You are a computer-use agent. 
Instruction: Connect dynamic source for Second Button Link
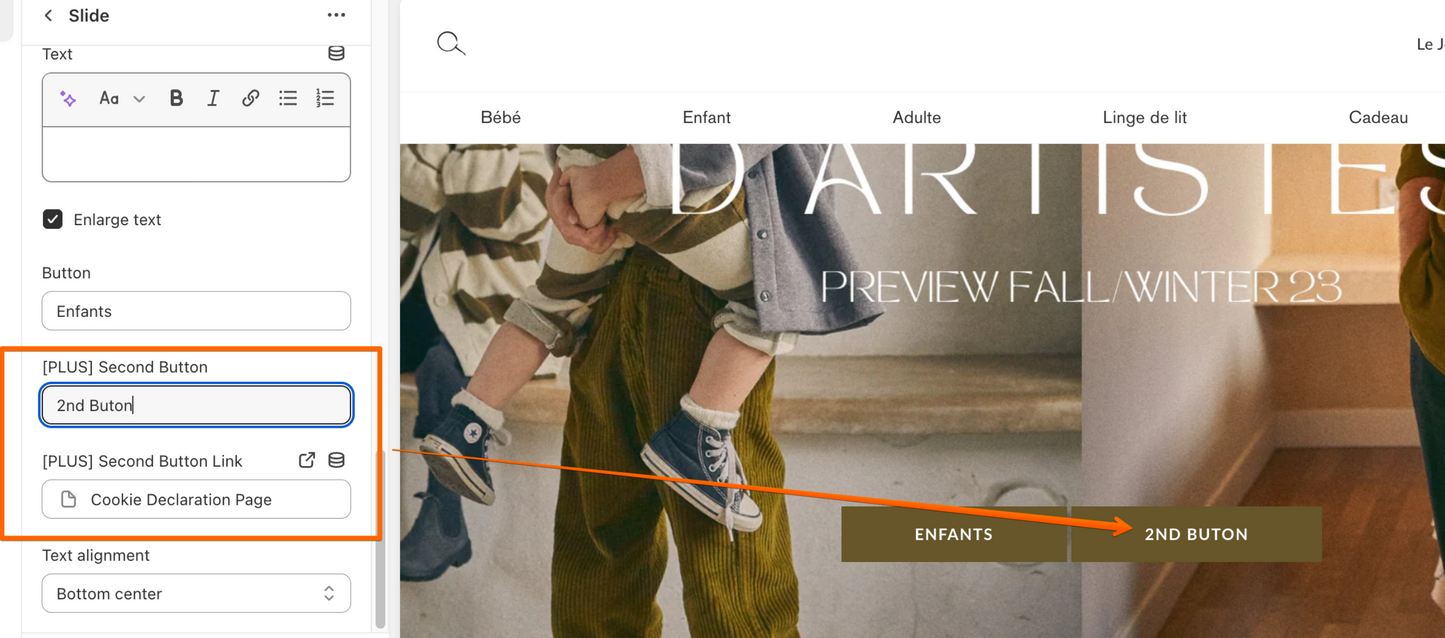click(336, 460)
